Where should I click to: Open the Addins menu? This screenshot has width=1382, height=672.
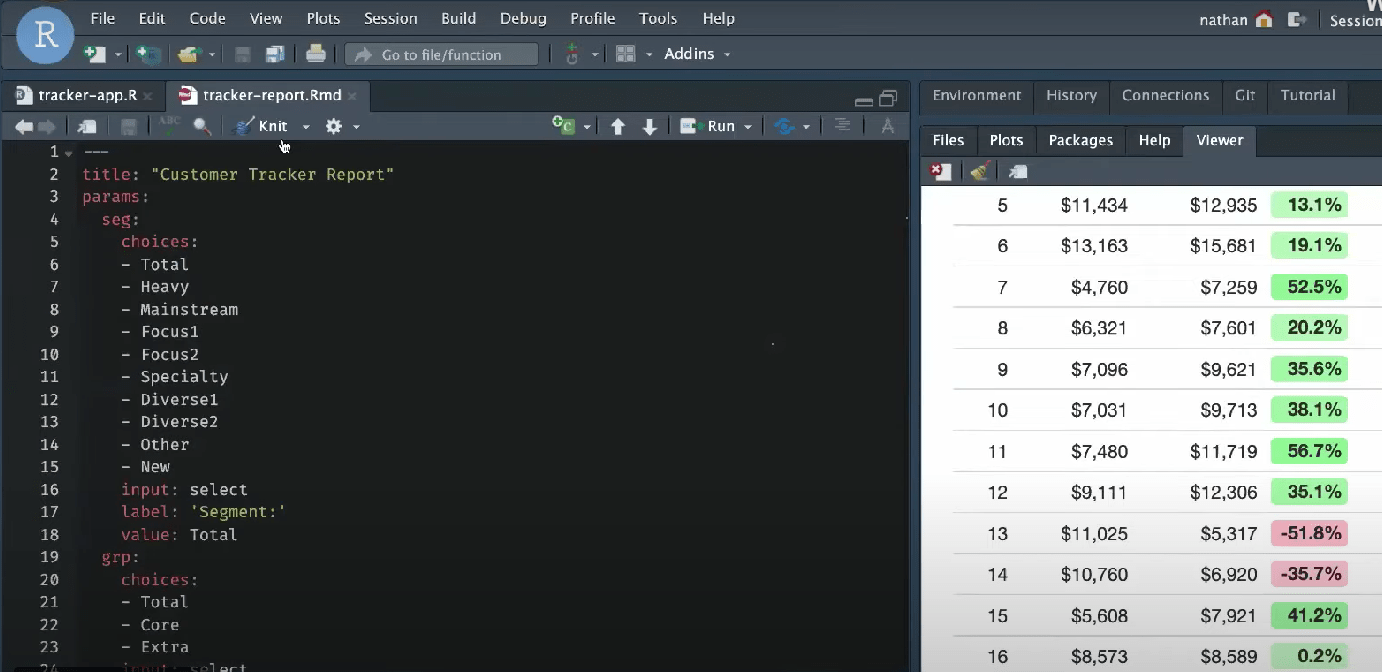coord(697,54)
